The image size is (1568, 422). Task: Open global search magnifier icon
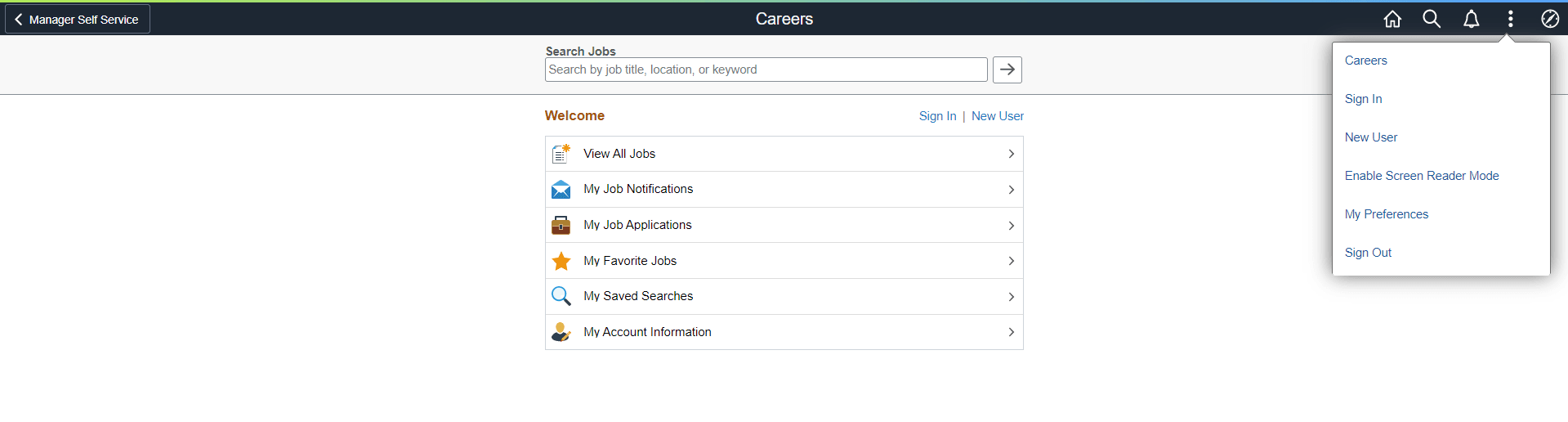click(1432, 19)
